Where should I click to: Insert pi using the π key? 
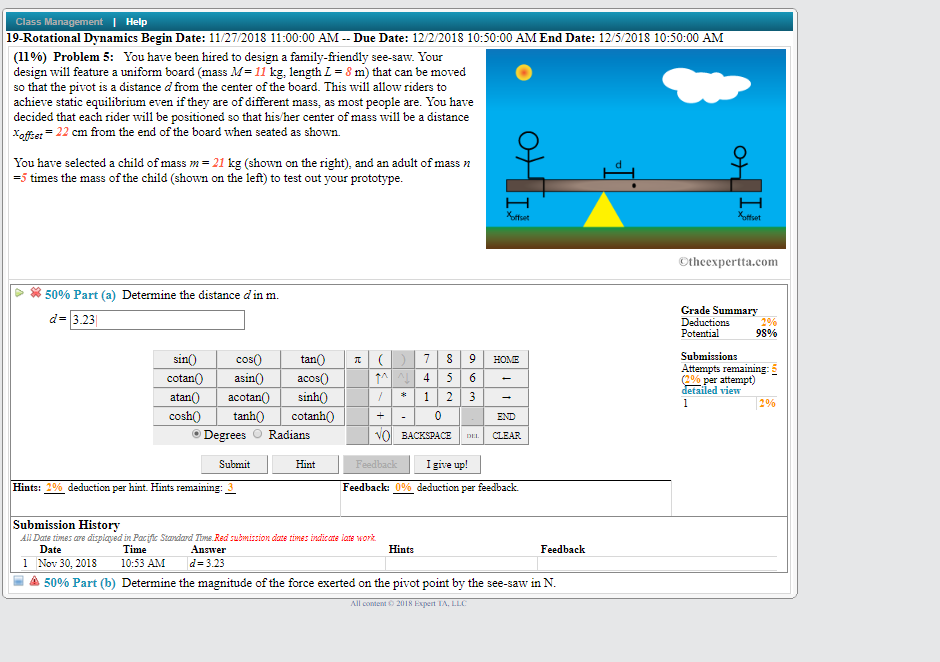click(x=356, y=359)
